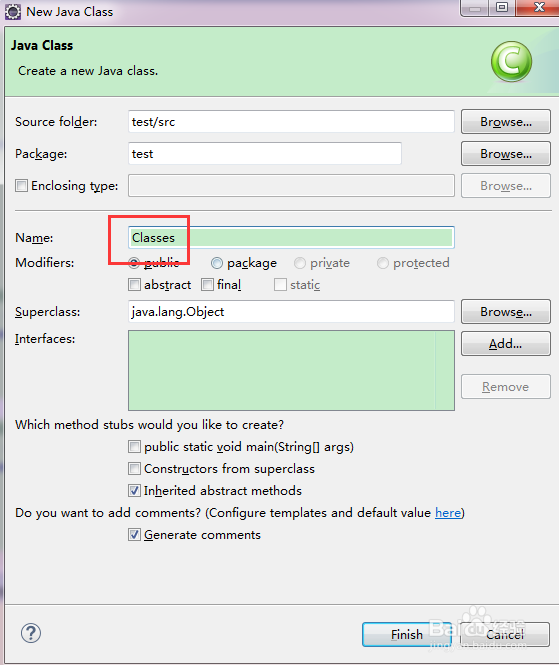Click inside the Interfaces list box
This screenshot has height=665, width=559.
(x=291, y=370)
